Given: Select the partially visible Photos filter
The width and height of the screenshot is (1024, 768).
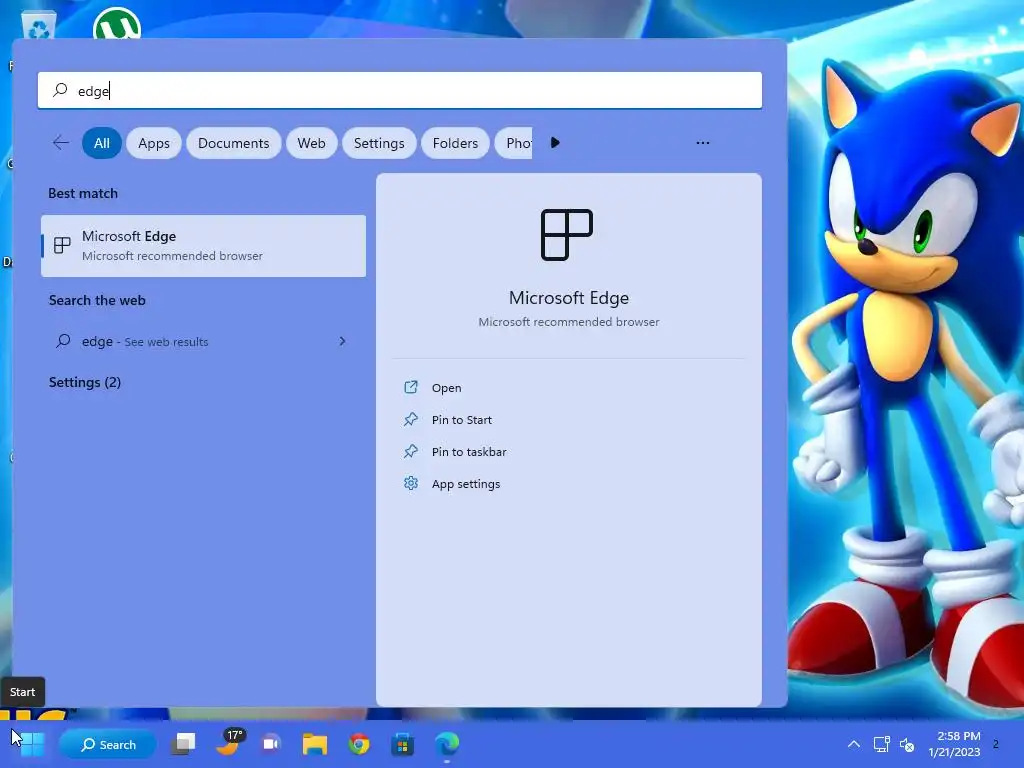Looking at the screenshot, I should tap(514, 143).
